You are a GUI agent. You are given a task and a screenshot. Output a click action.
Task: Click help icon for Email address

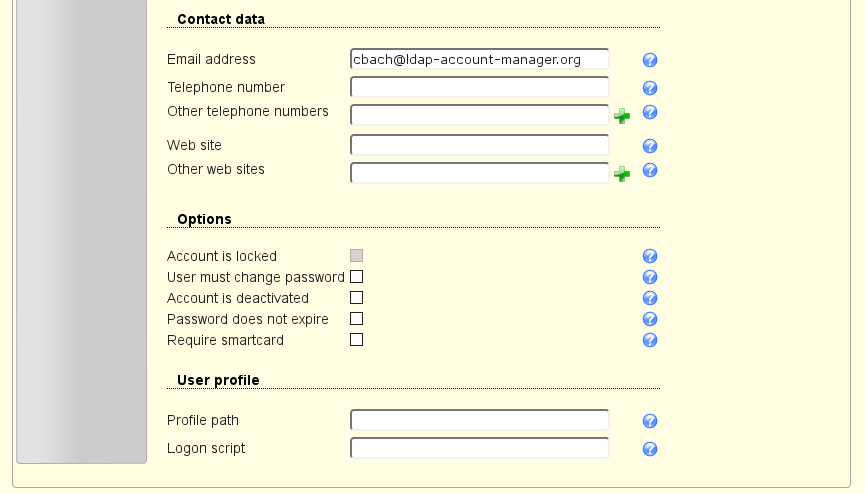tap(650, 60)
